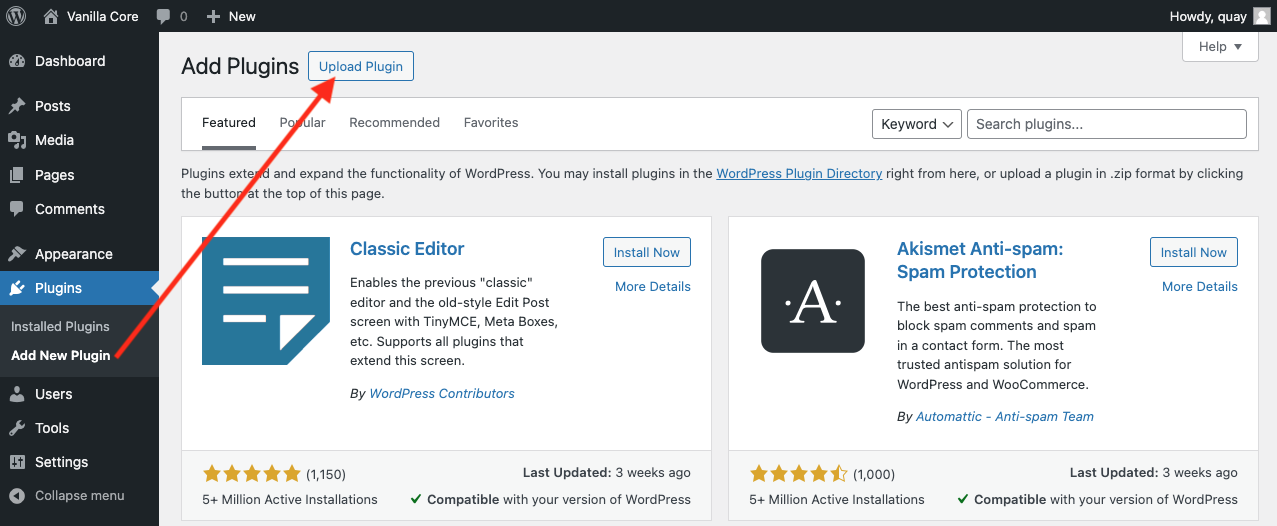The width and height of the screenshot is (1277, 526).
Task: Open the WordPress Contributors author link
Action: [442, 393]
